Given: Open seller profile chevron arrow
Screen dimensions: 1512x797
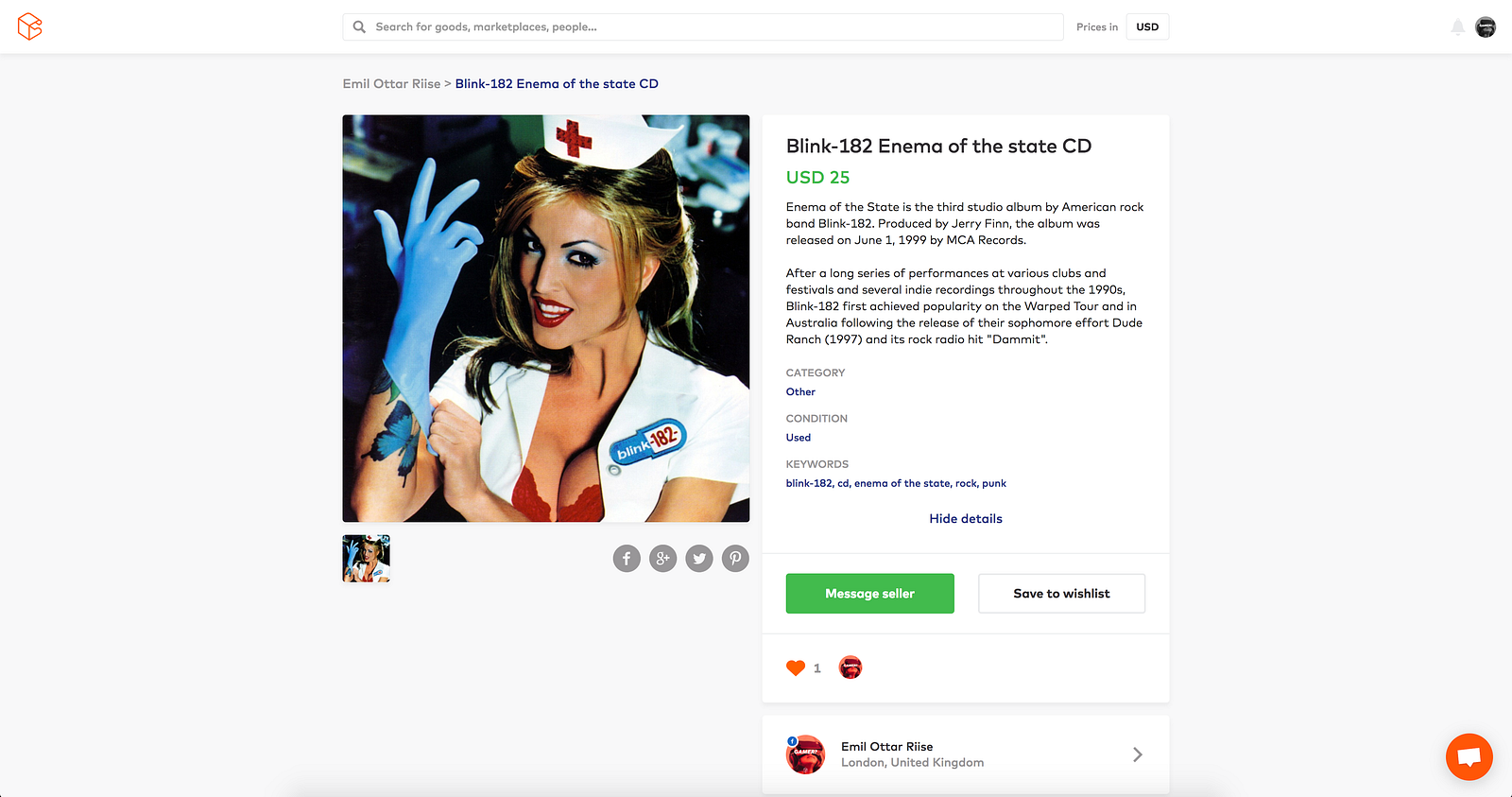Looking at the screenshot, I should (1138, 754).
